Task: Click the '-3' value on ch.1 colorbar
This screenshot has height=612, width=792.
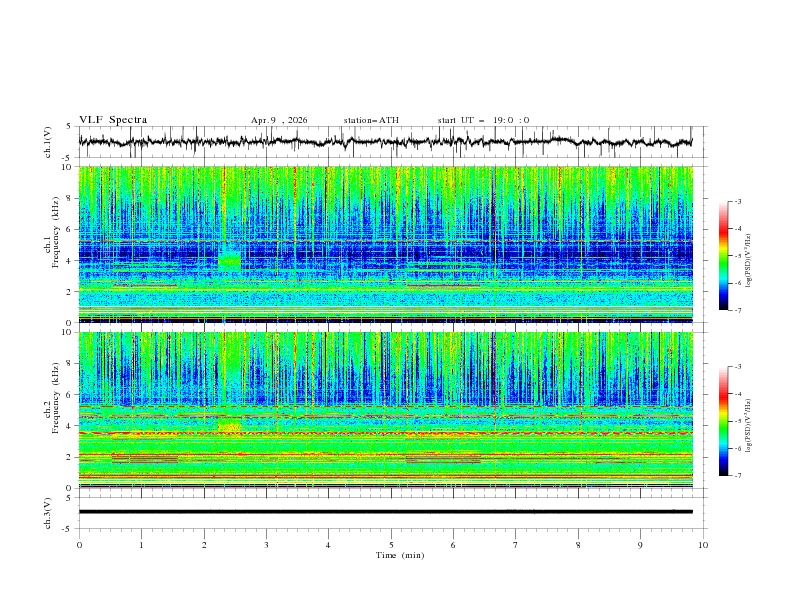Action: [x=737, y=201]
